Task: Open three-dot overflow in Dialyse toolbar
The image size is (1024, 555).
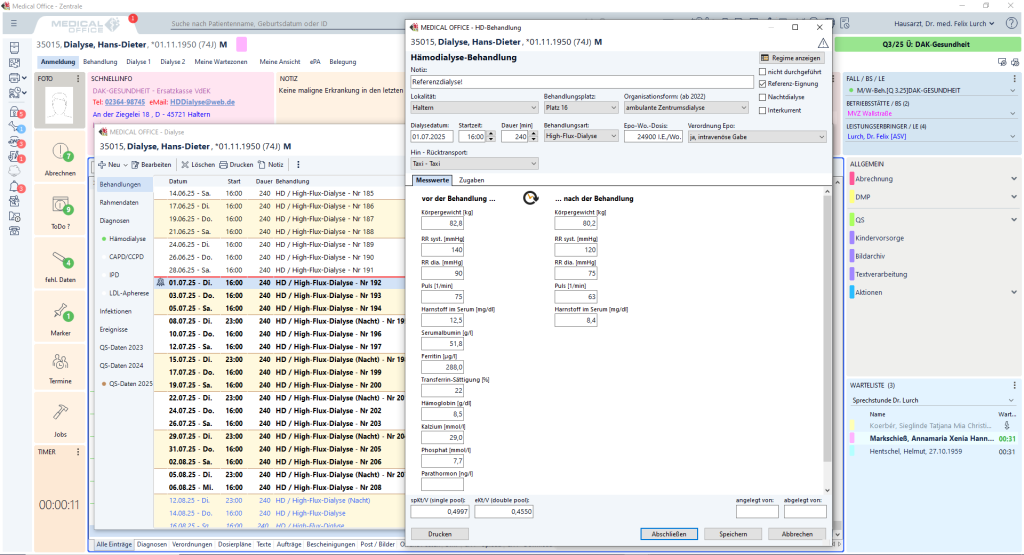Action: click(298, 165)
